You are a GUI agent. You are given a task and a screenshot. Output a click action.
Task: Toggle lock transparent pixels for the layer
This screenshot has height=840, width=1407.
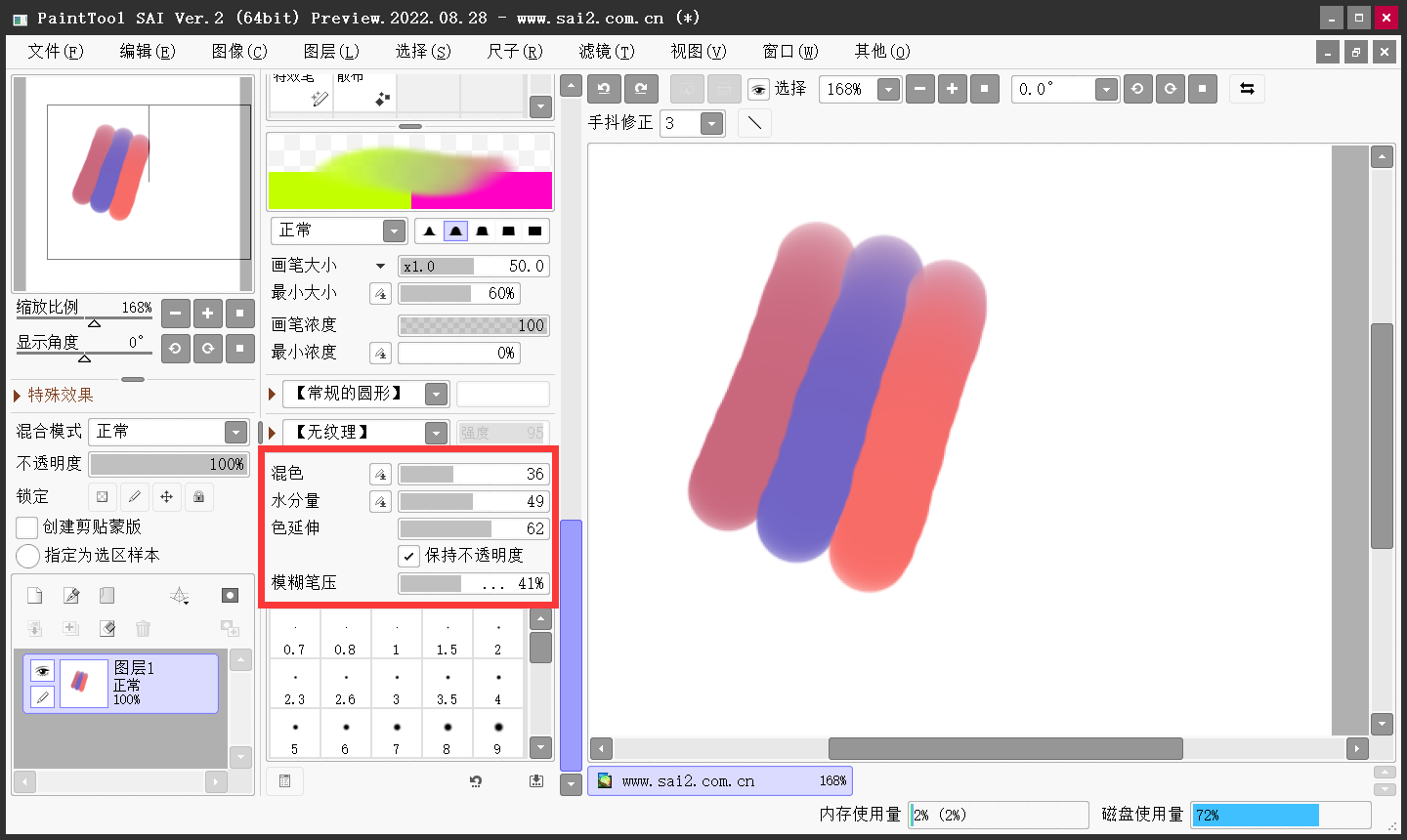pyautogui.click(x=103, y=497)
